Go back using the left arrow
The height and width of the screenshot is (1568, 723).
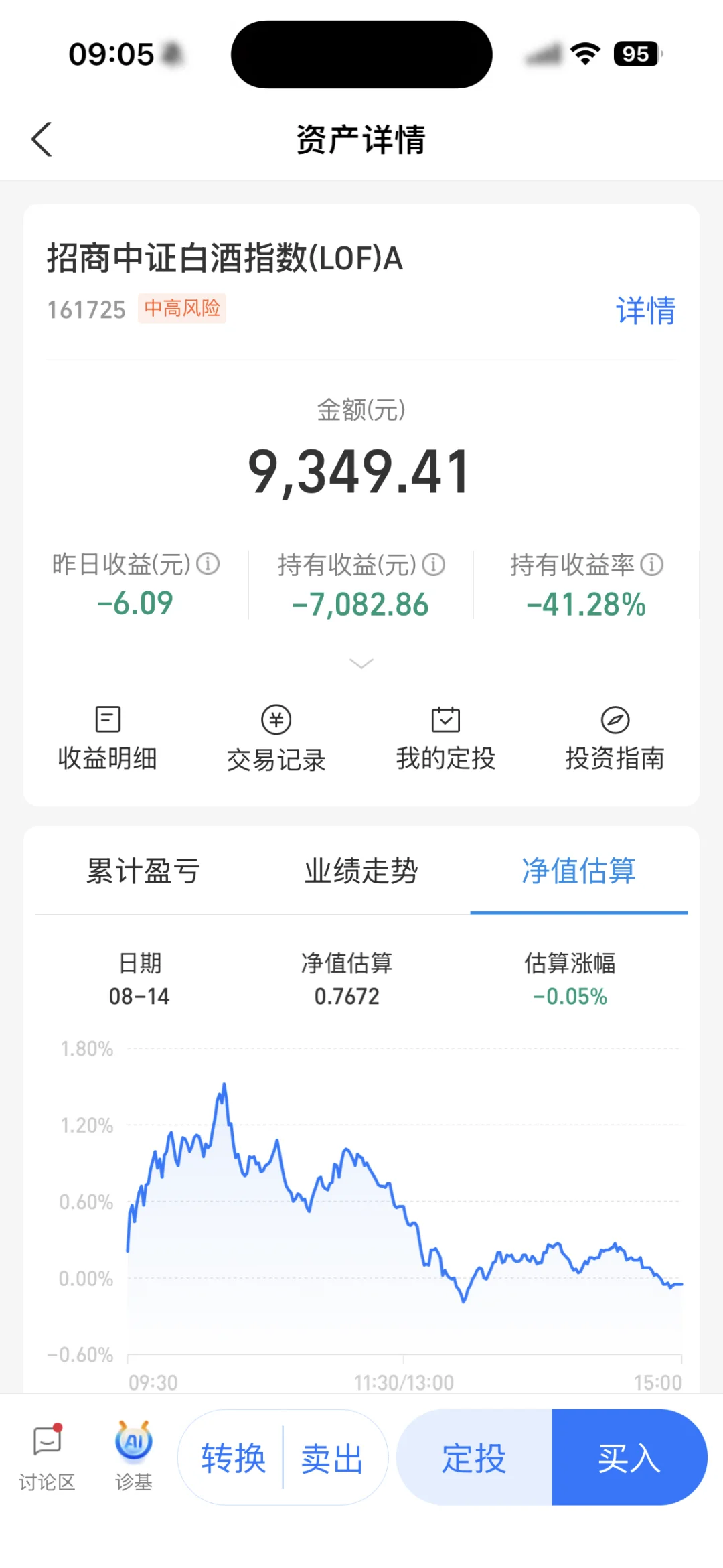click(x=42, y=139)
